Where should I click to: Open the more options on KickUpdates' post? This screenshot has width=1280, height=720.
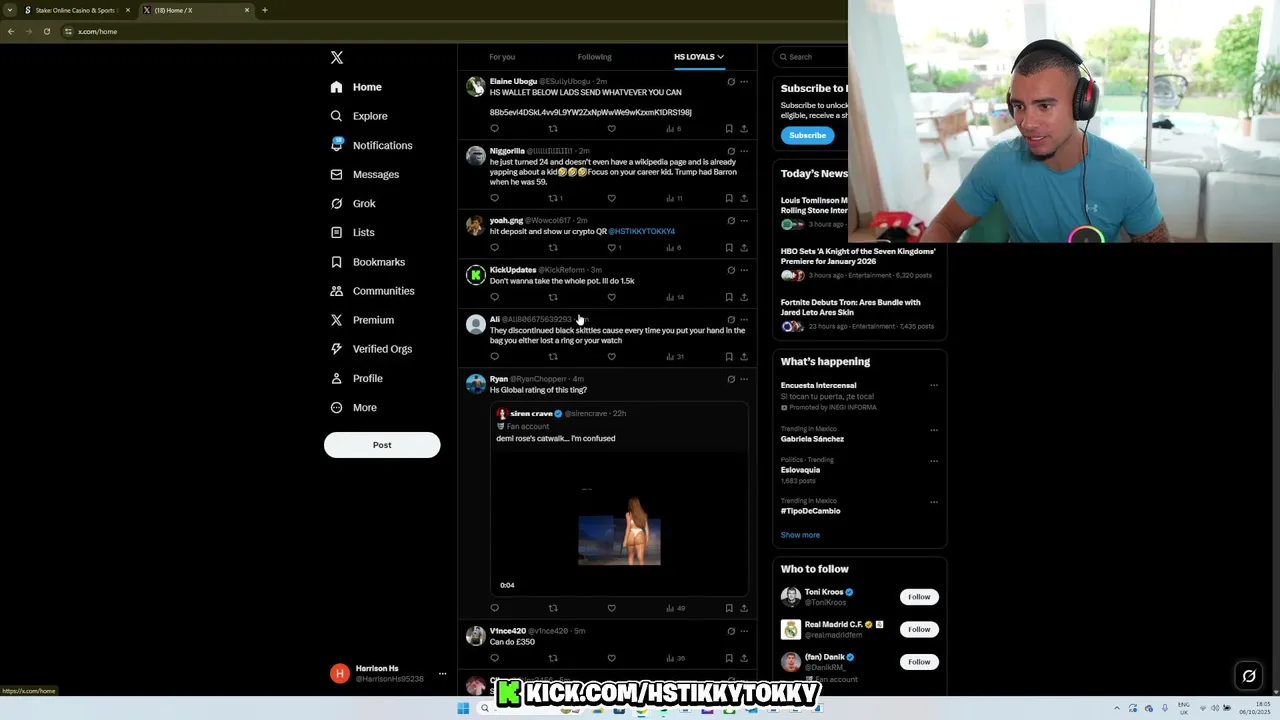[743, 270]
